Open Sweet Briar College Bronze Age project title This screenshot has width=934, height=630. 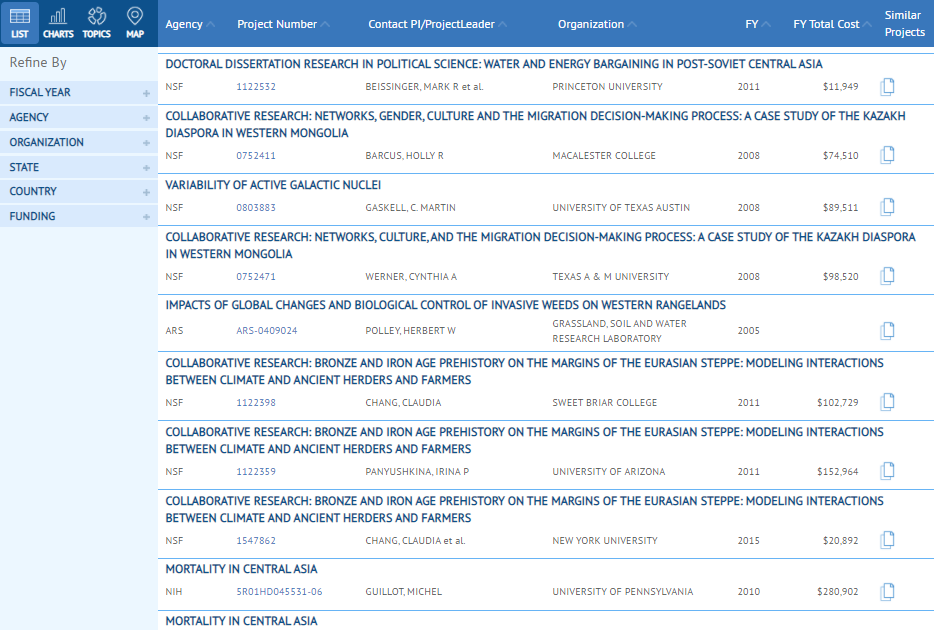tap(524, 372)
